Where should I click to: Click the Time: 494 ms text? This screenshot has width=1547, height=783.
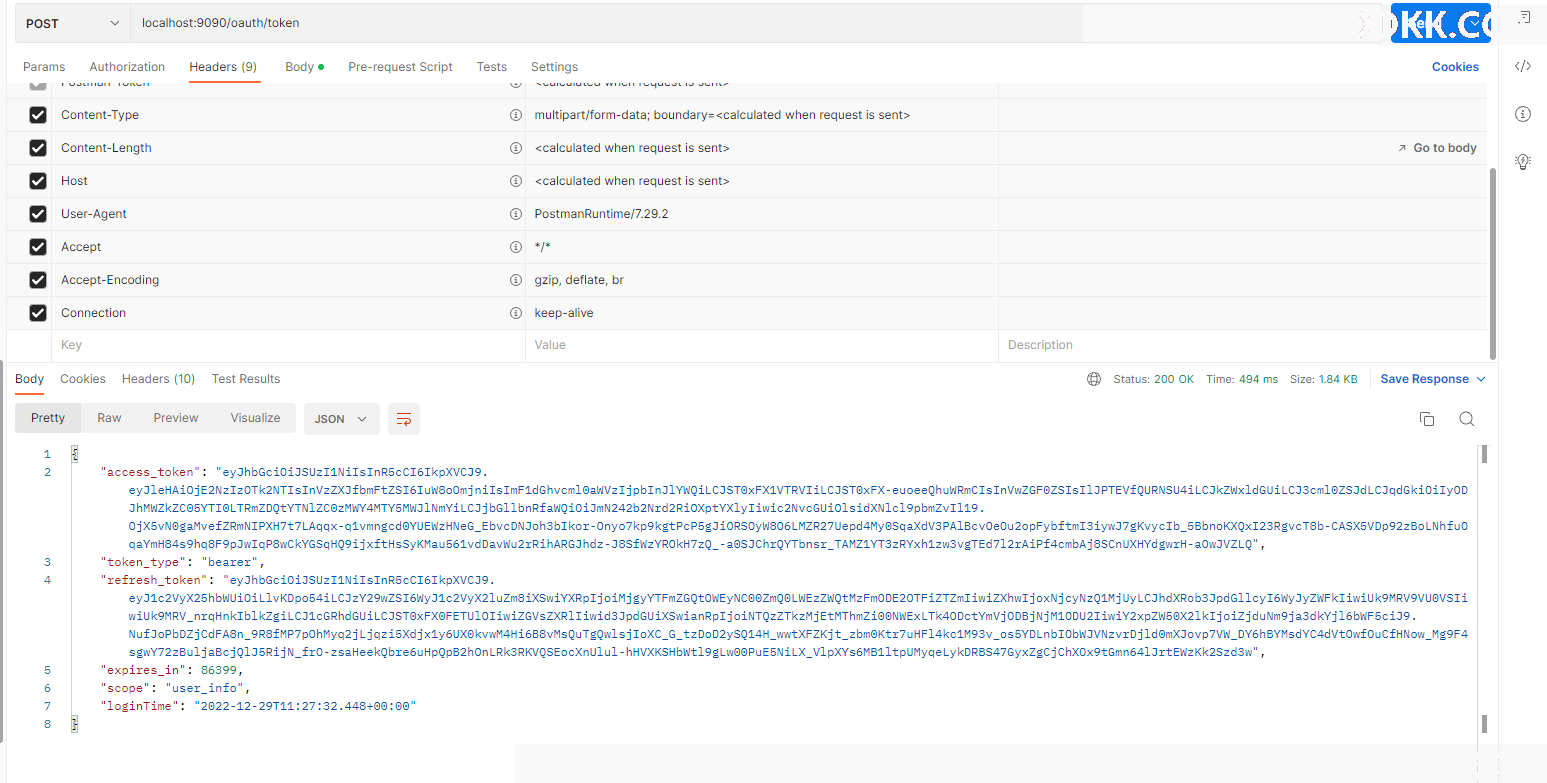pyautogui.click(x=1242, y=379)
